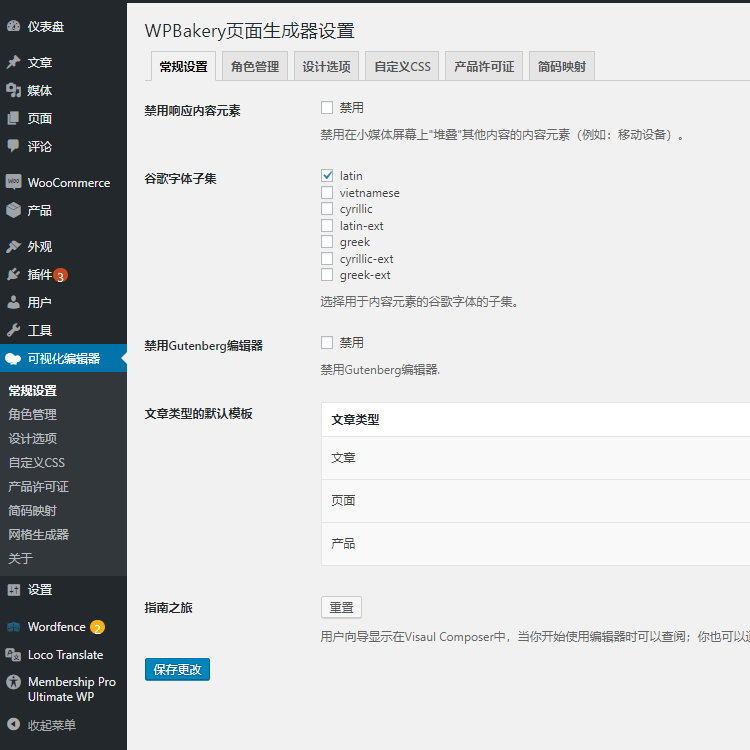Open the 自定义CSS tab
Screen dimensions: 750x750
click(402, 66)
